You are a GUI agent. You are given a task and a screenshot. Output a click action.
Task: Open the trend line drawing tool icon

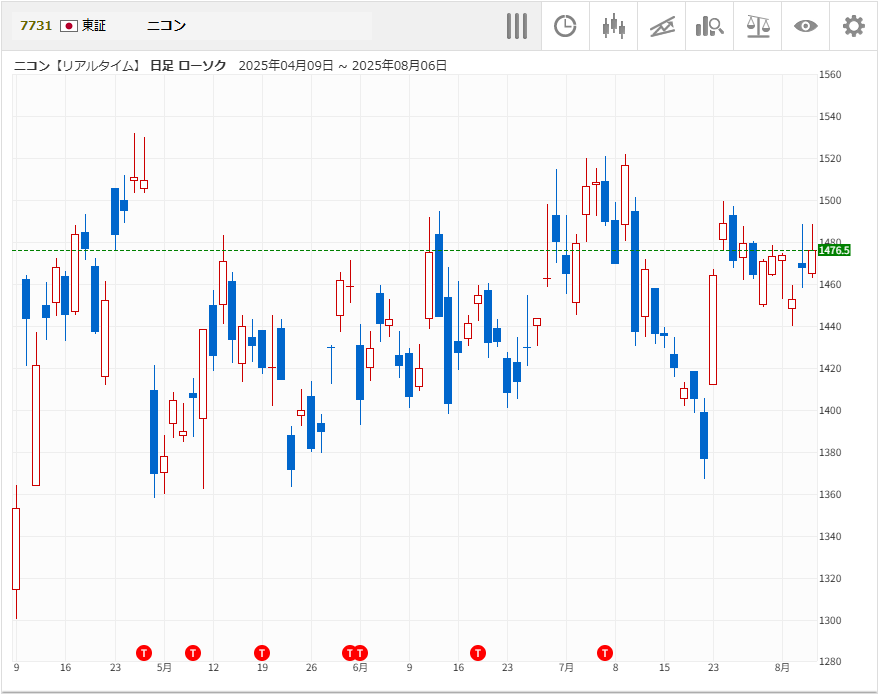pos(662,26)
